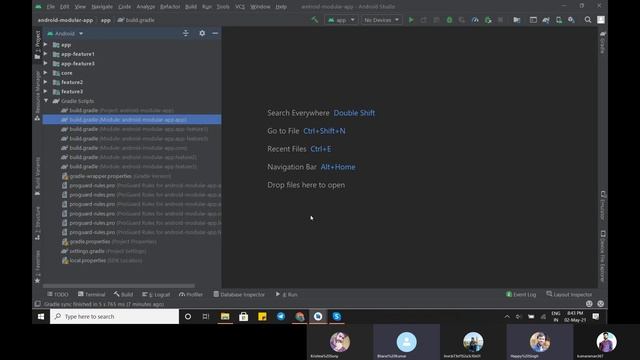Click the user account icon at the toolbar's end
Viewport: 640px width, 360px height.
[x=601, y=20]
